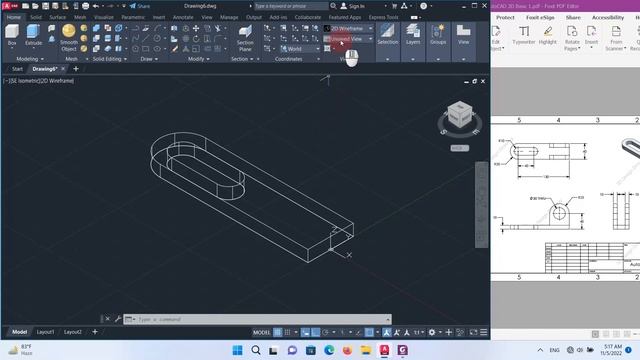Open the Solid ribbon tab

point(36,17)
